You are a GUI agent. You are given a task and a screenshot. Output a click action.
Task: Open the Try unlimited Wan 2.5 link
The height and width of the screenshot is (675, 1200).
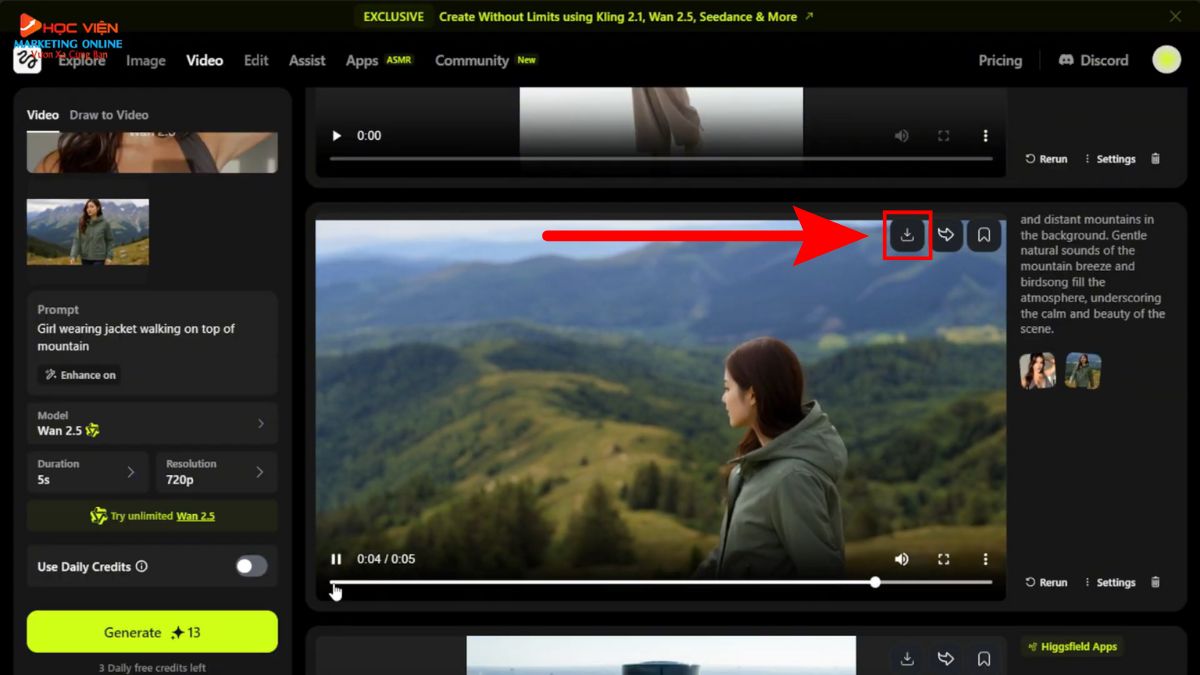[152, 516]
